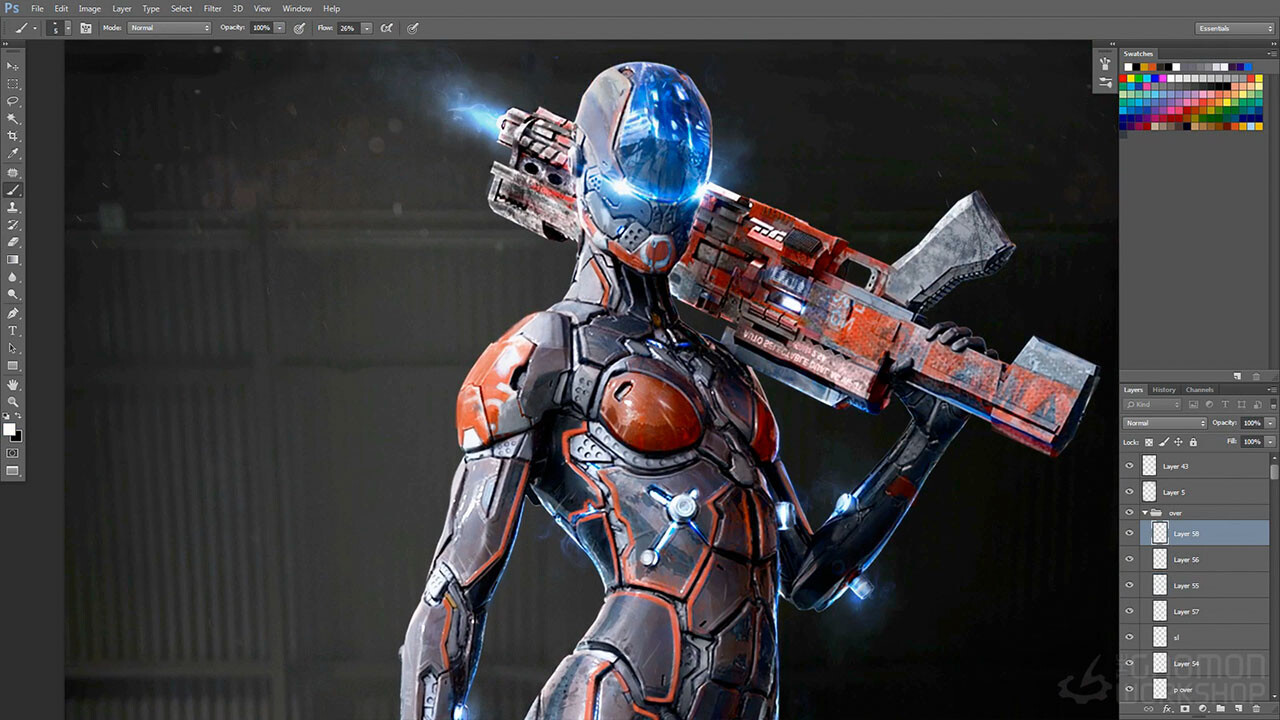
Task: Hide Layer 5 visibility eye
Action: click(1130, 492)
